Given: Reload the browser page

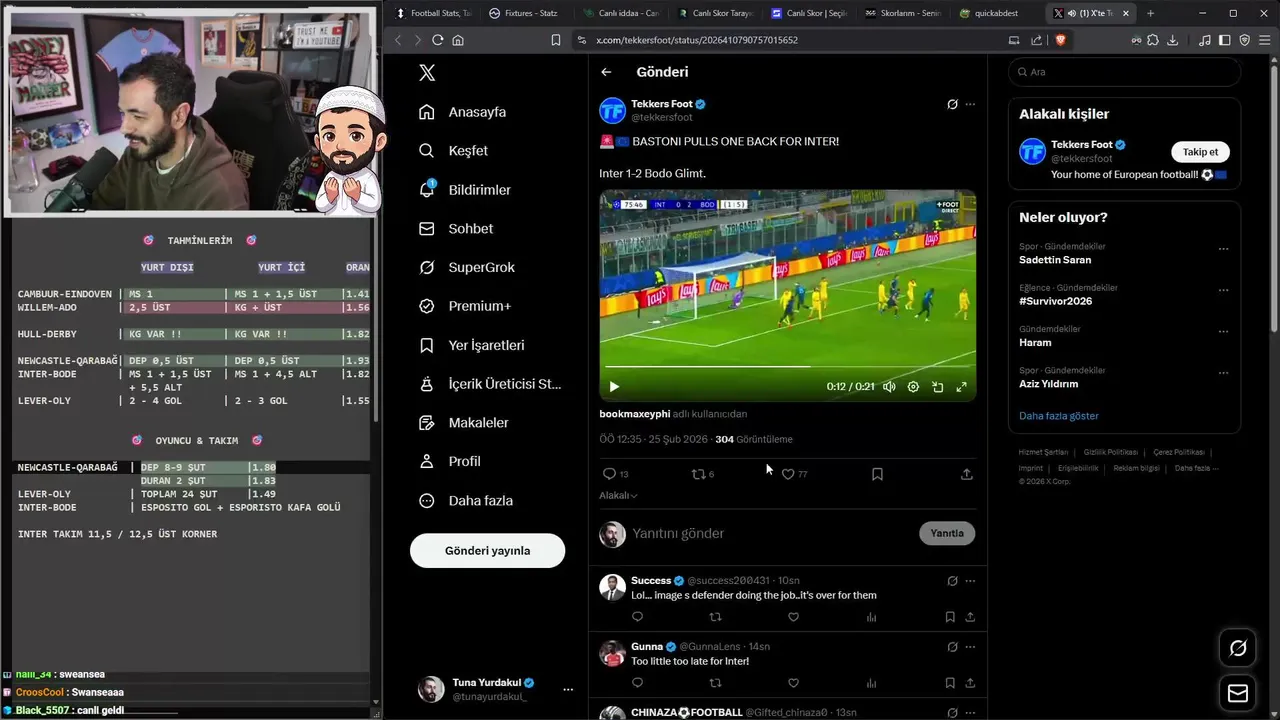Looking at the screenshot, I should coord(437,40).
